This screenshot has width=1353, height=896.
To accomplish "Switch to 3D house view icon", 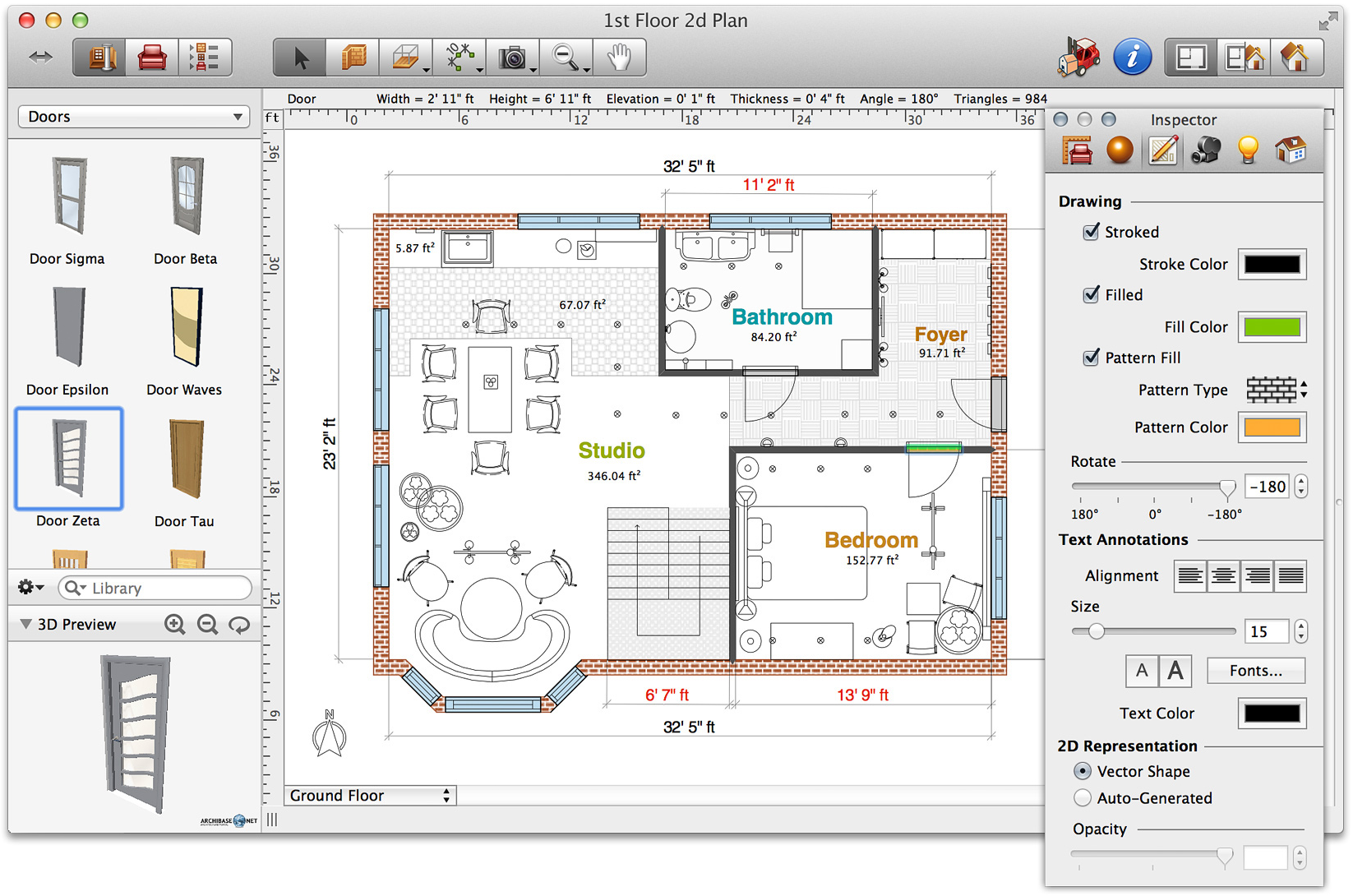I will click(1295, 58).
